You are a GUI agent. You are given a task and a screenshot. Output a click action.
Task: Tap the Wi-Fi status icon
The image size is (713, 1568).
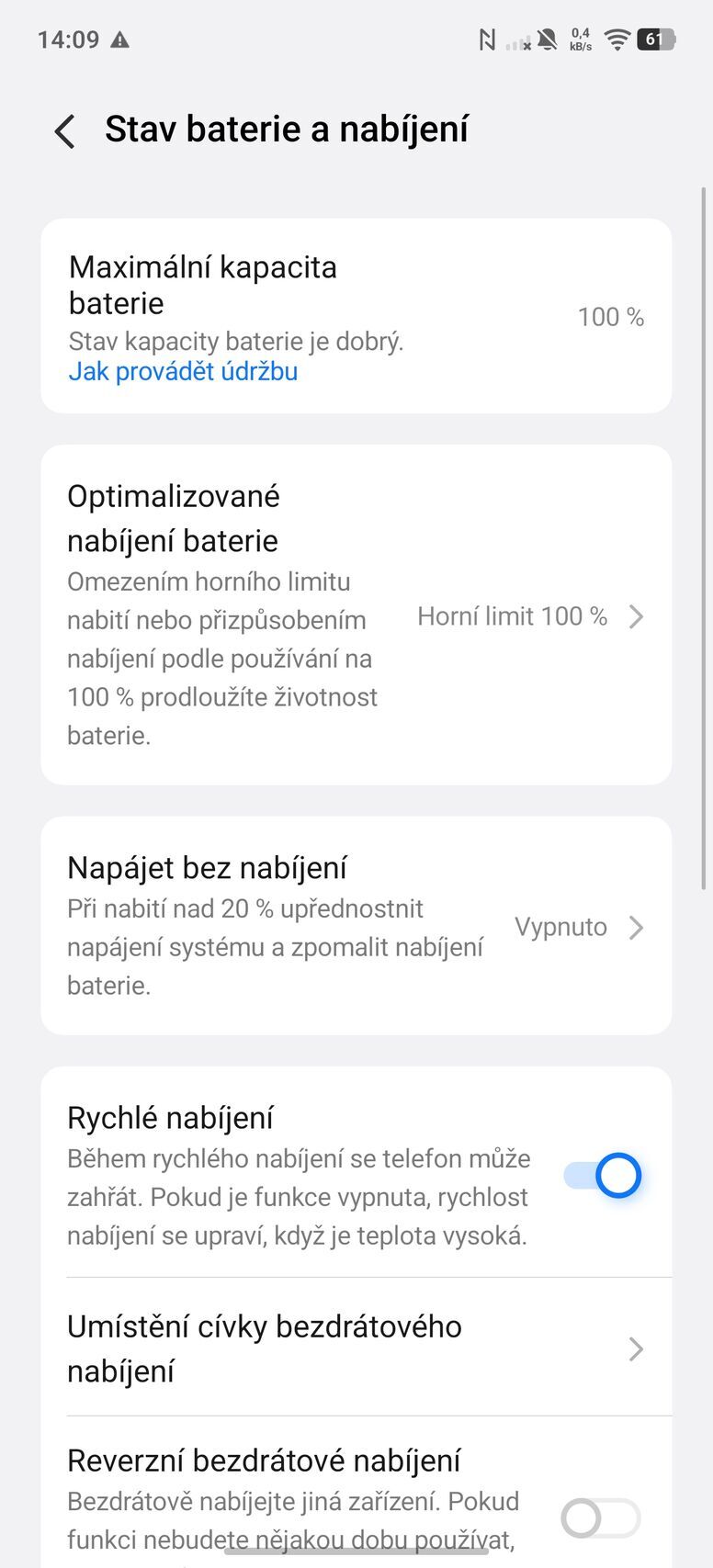click(617, 39)
